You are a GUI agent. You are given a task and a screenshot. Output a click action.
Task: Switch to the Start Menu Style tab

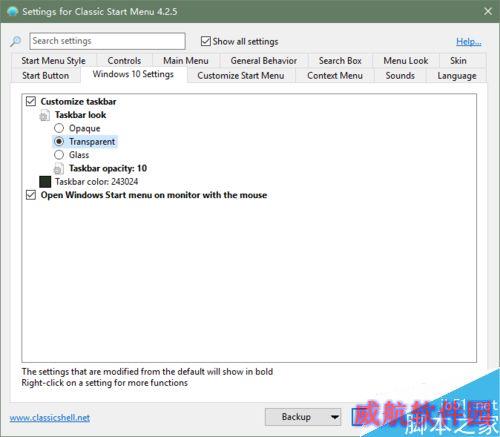click(x=54, y=61)
